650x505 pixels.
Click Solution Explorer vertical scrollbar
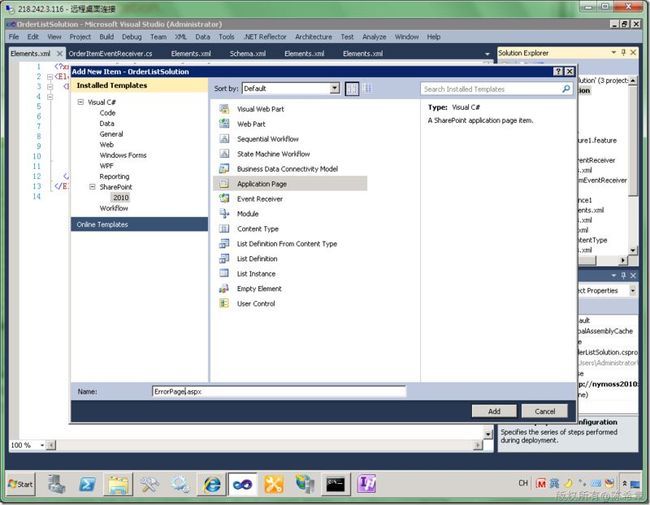point(633,165)
